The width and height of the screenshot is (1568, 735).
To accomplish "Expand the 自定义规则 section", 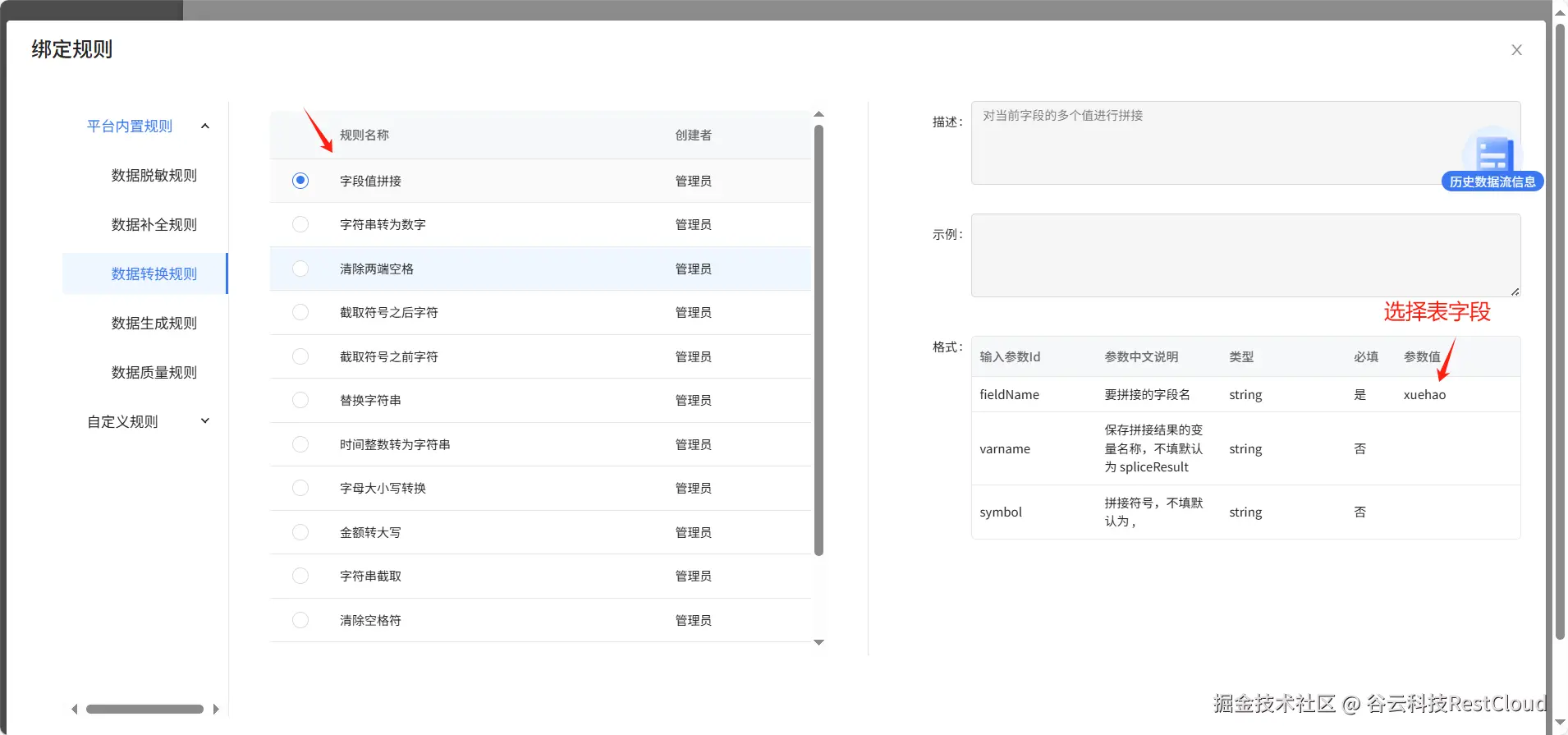I will pyautogui.click(x=205, y=421).
